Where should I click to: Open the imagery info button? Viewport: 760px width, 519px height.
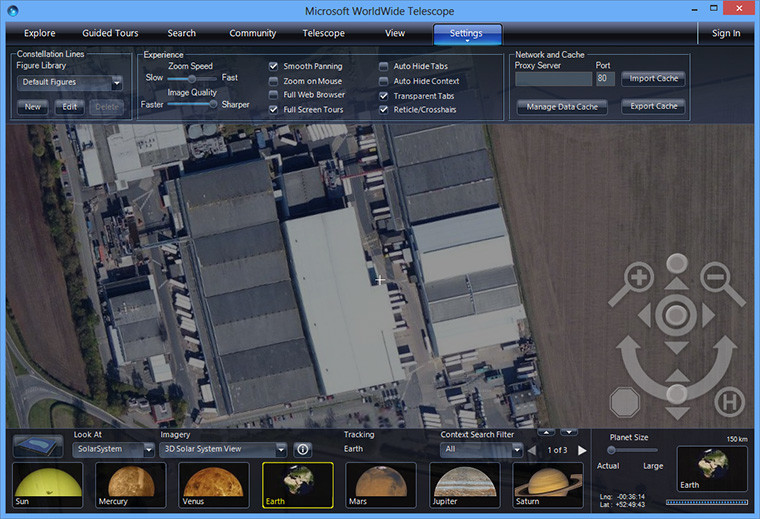click(301, 450)
